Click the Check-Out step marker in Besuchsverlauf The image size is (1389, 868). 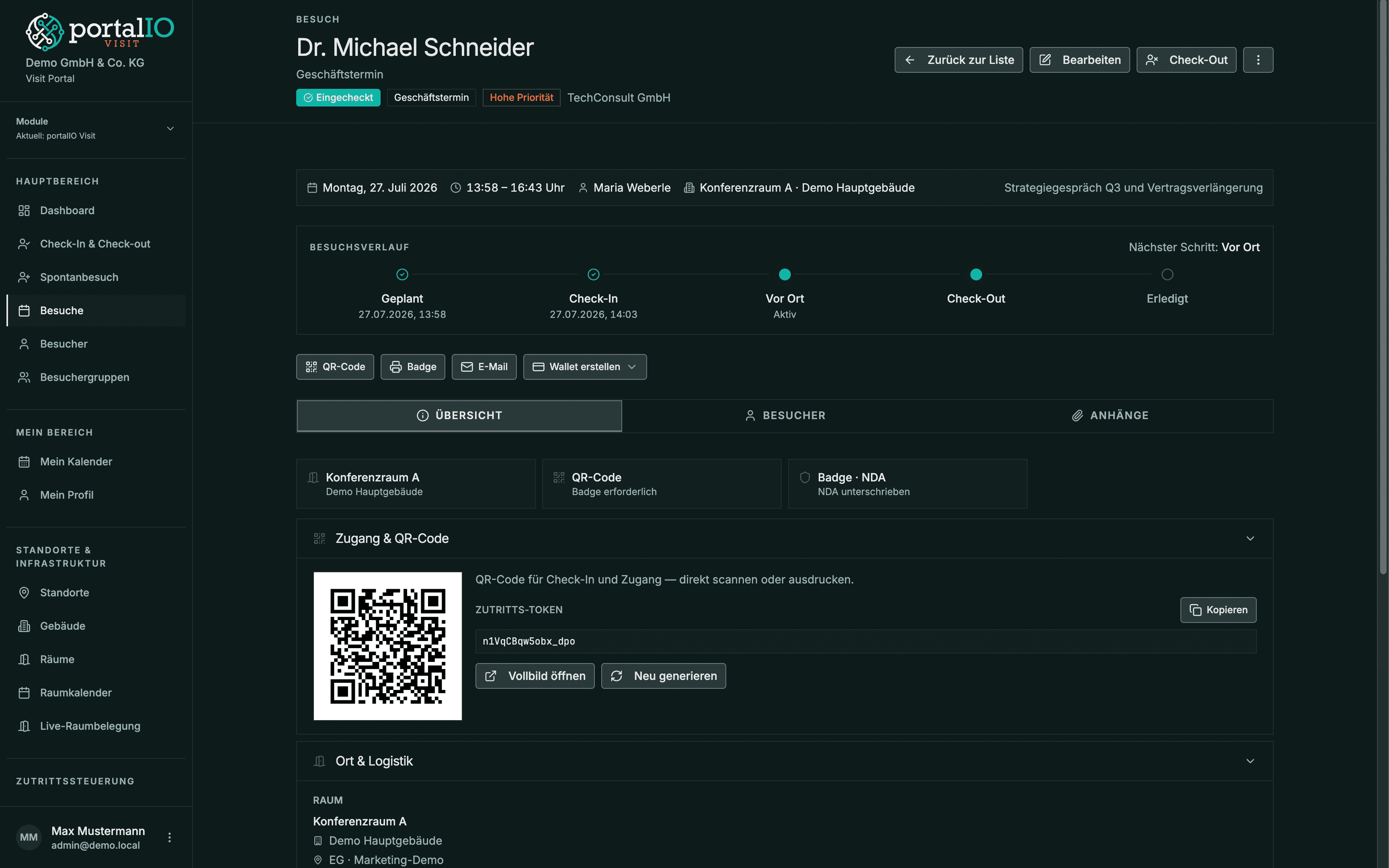[x=976, y=274]
